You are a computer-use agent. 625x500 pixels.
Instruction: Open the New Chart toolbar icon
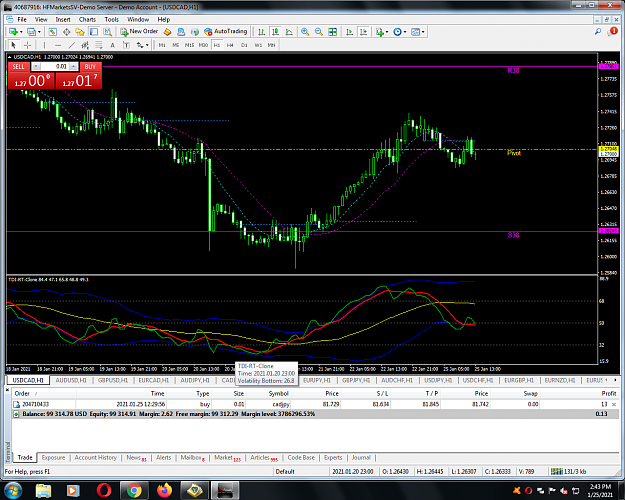point(14,31)
